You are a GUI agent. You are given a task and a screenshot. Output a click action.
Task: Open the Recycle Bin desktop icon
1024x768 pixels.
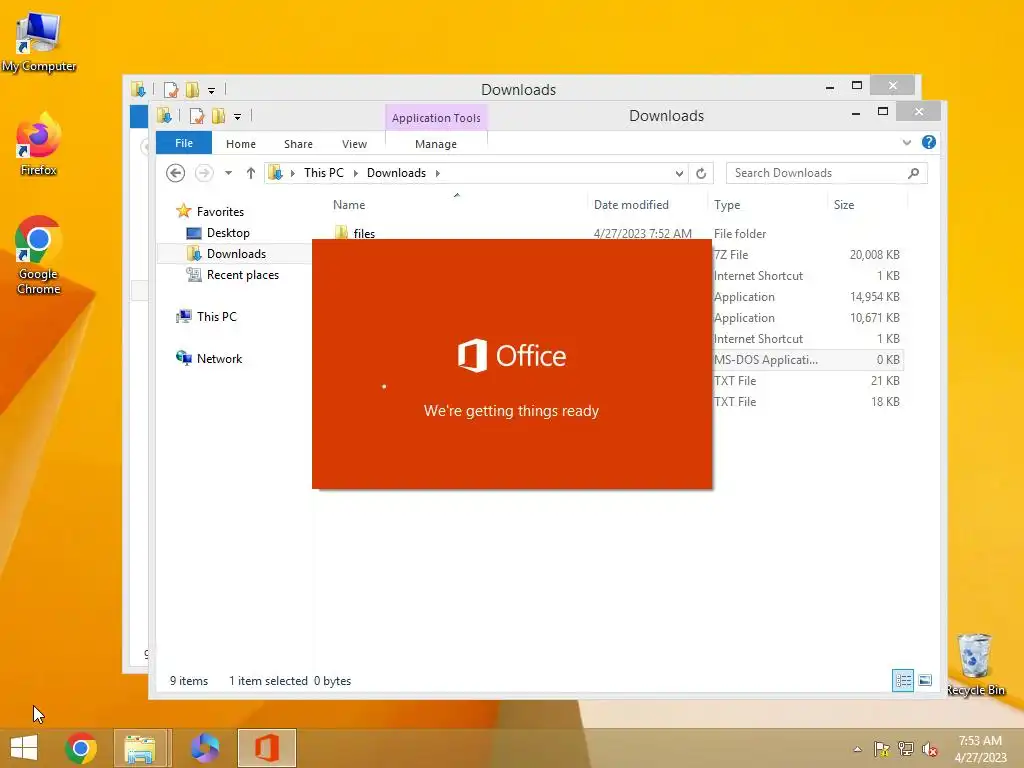(x=976, y=664)
